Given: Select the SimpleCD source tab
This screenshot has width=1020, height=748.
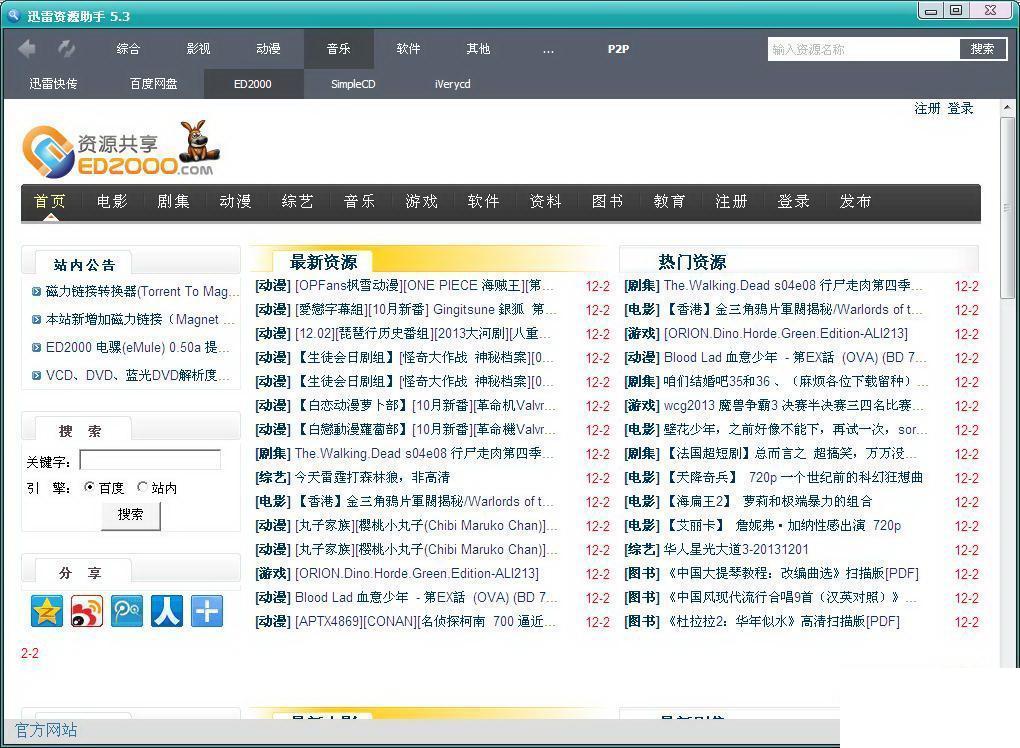Looking at the screenshot, I should click(x=353, y=84).
